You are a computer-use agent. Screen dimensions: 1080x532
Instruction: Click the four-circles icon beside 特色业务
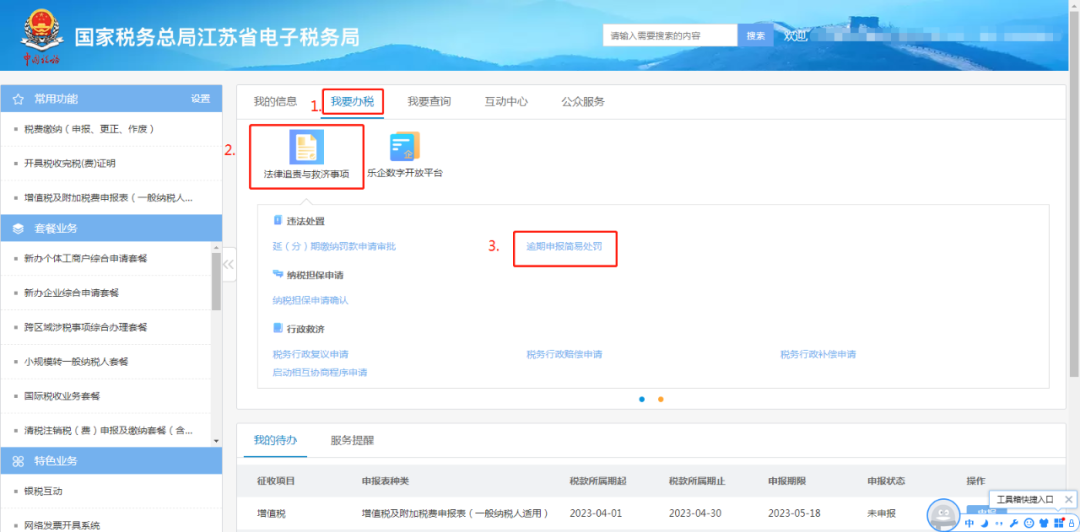click(19, 460)
